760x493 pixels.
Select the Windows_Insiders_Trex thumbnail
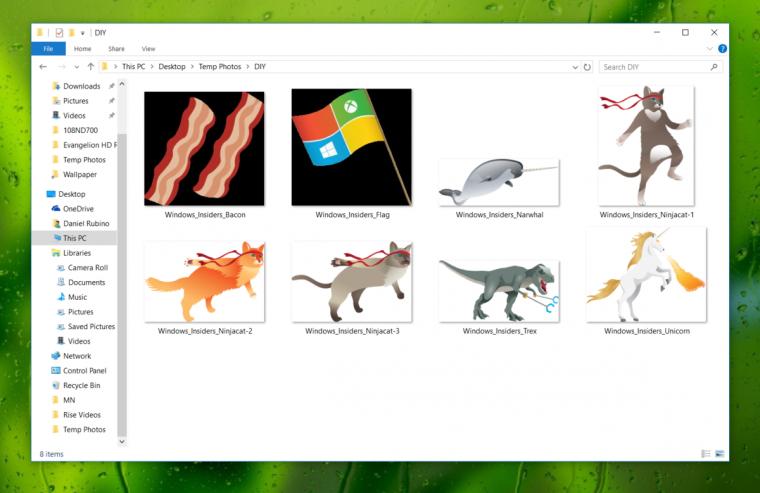[x=499, y=291]
